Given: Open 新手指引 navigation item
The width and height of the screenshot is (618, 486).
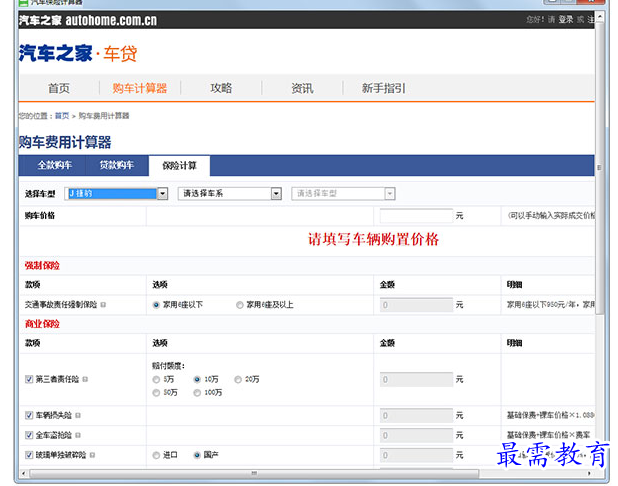Looking at the screenshot, I should tap(383, 88).
